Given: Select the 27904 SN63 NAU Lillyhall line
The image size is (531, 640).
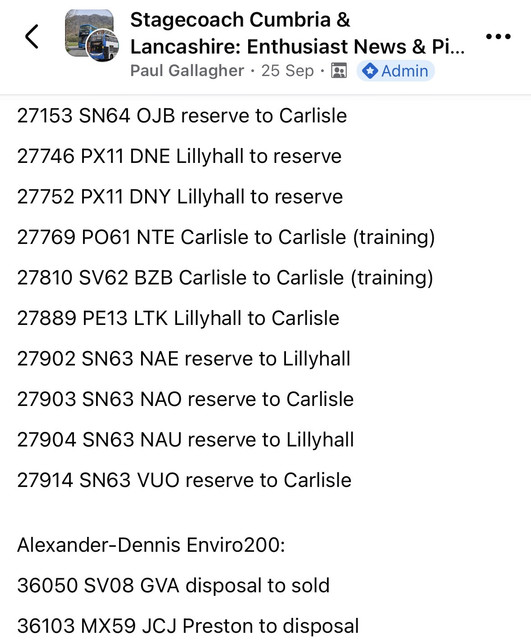Looking at the screenshot, I should [x=186, y=440].
